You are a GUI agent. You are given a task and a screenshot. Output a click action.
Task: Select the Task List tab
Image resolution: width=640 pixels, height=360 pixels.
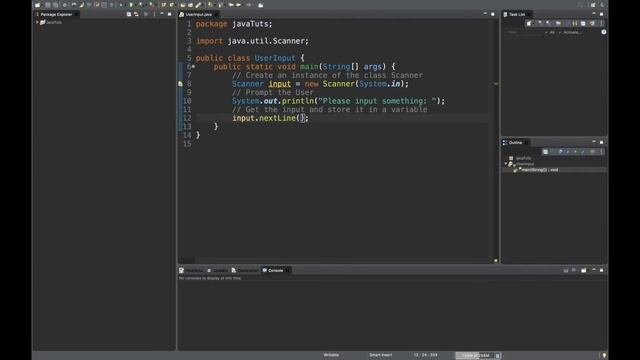[517, 14]
